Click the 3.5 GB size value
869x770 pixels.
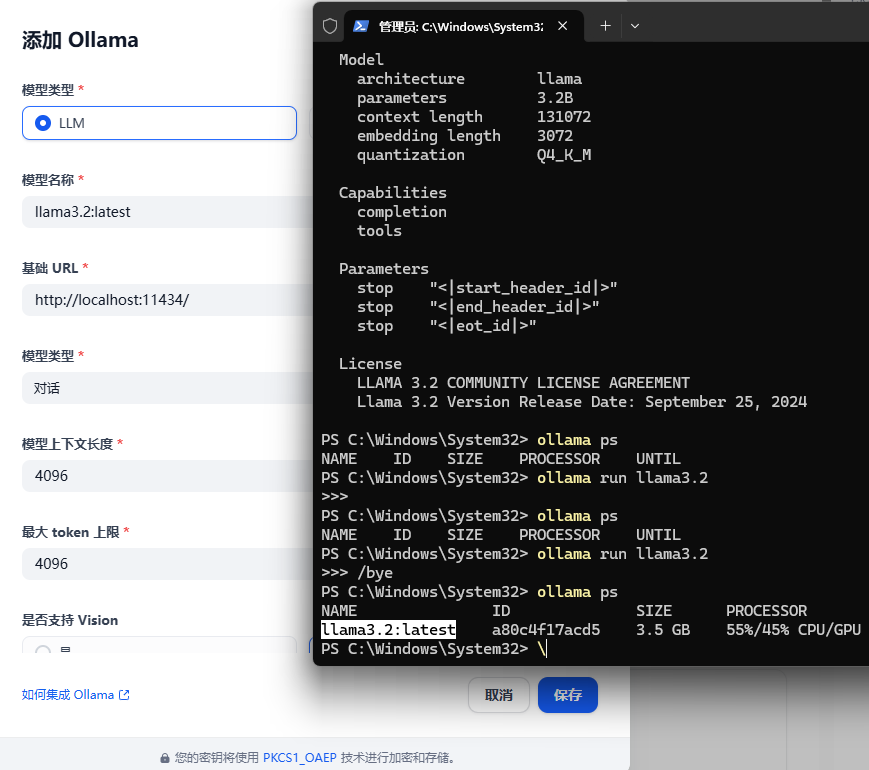pyautogui.click(x=663, y=630)
